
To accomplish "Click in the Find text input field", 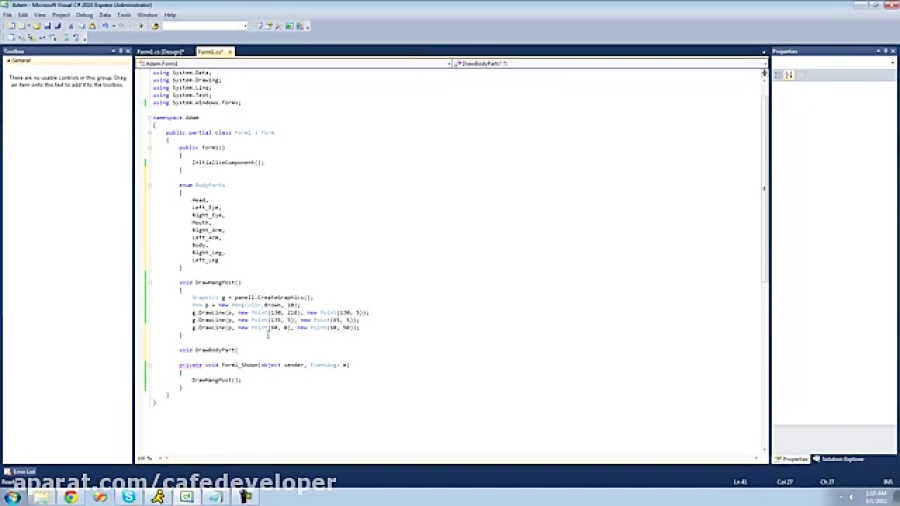I will pos(202,26).
